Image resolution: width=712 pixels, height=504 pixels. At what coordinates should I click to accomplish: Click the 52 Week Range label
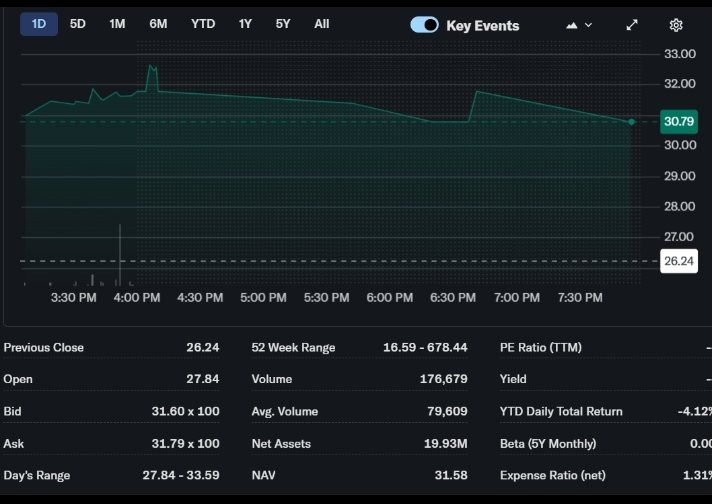point(293,347)
